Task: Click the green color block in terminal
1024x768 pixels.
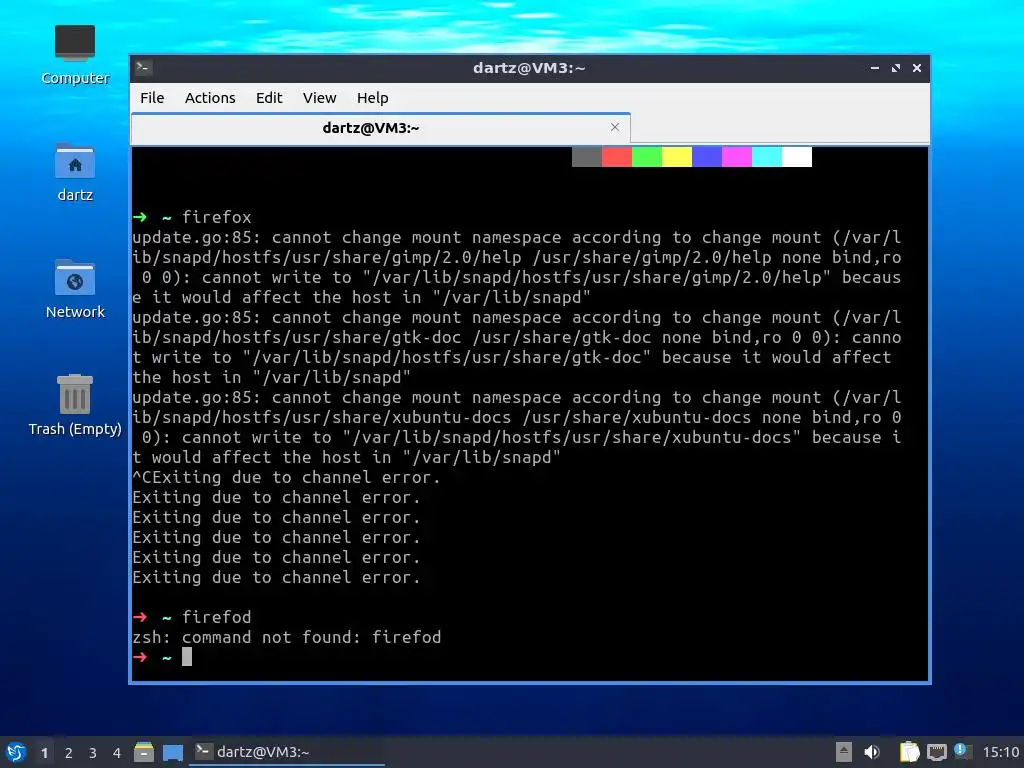Action: (x=647, y=157)
